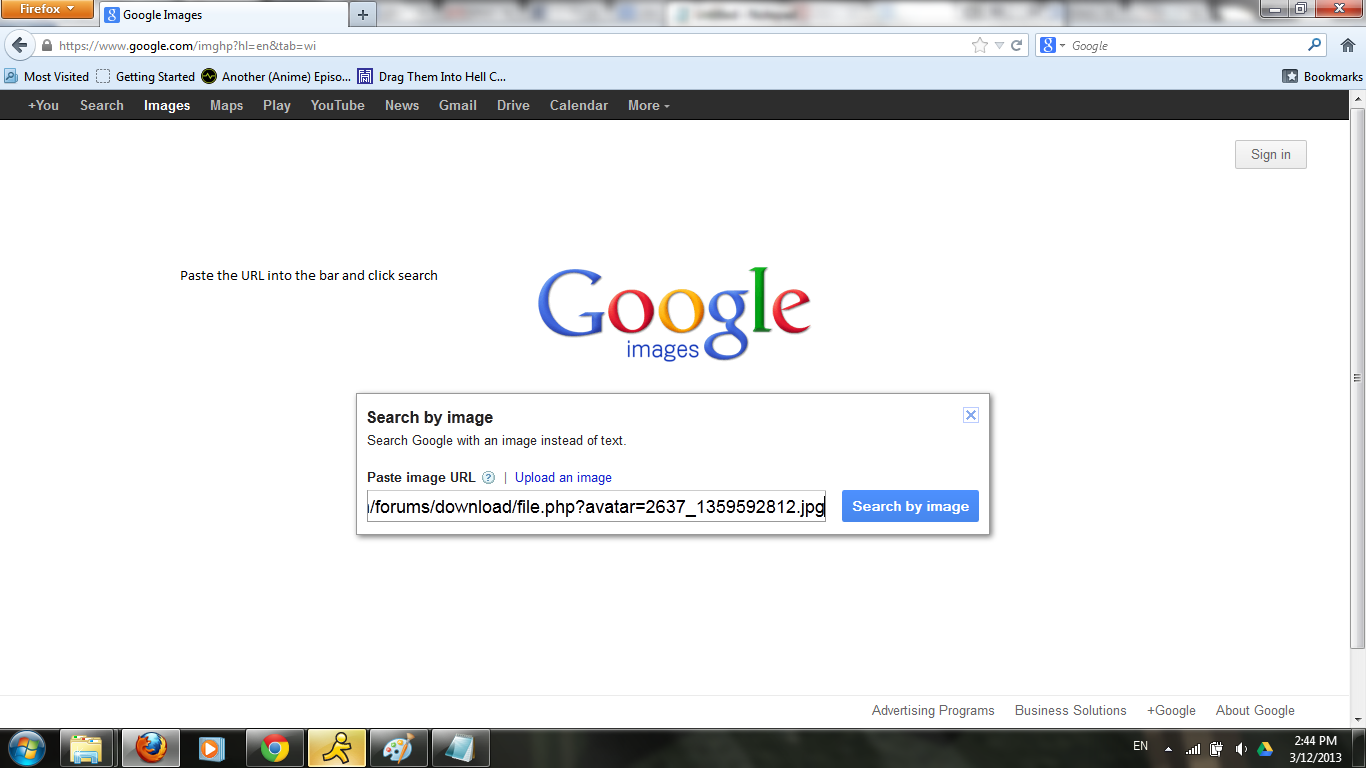Screen dimensions: 1366x768
Task: Open the Windows Start menu
Action: click(27, 748)
